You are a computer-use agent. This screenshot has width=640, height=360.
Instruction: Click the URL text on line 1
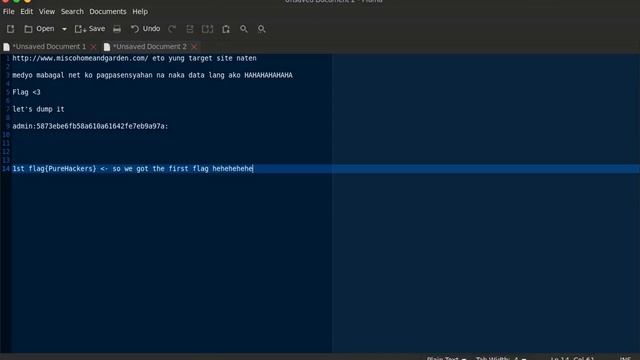[80, 58]
